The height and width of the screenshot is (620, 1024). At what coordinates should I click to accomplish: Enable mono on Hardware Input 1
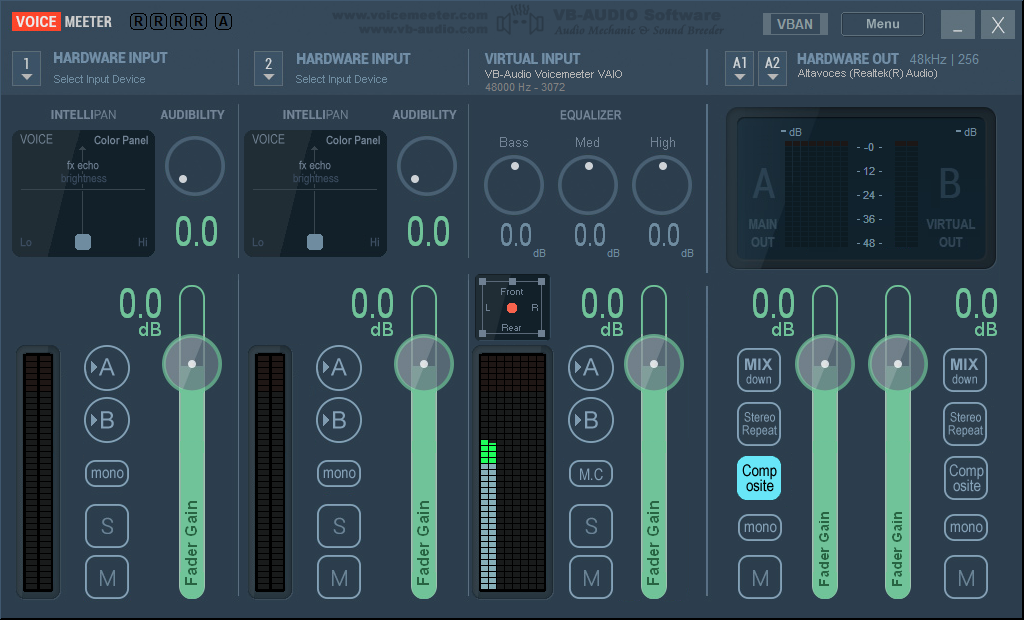107,473
